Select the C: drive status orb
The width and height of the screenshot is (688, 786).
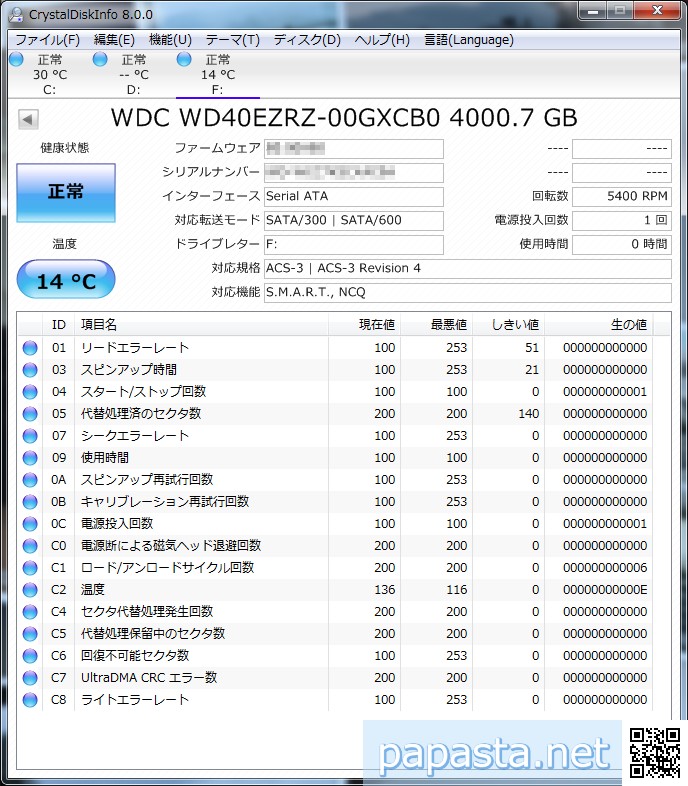tap(16, 60)
